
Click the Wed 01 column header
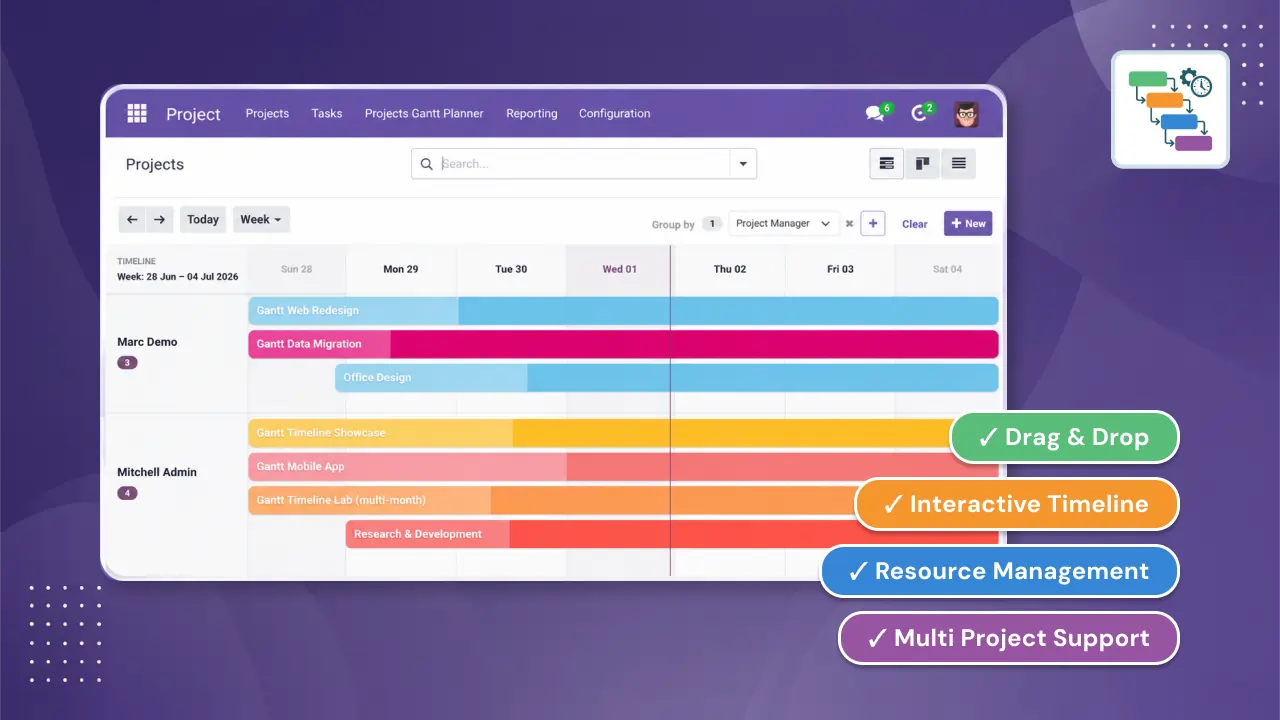[620, 269]
